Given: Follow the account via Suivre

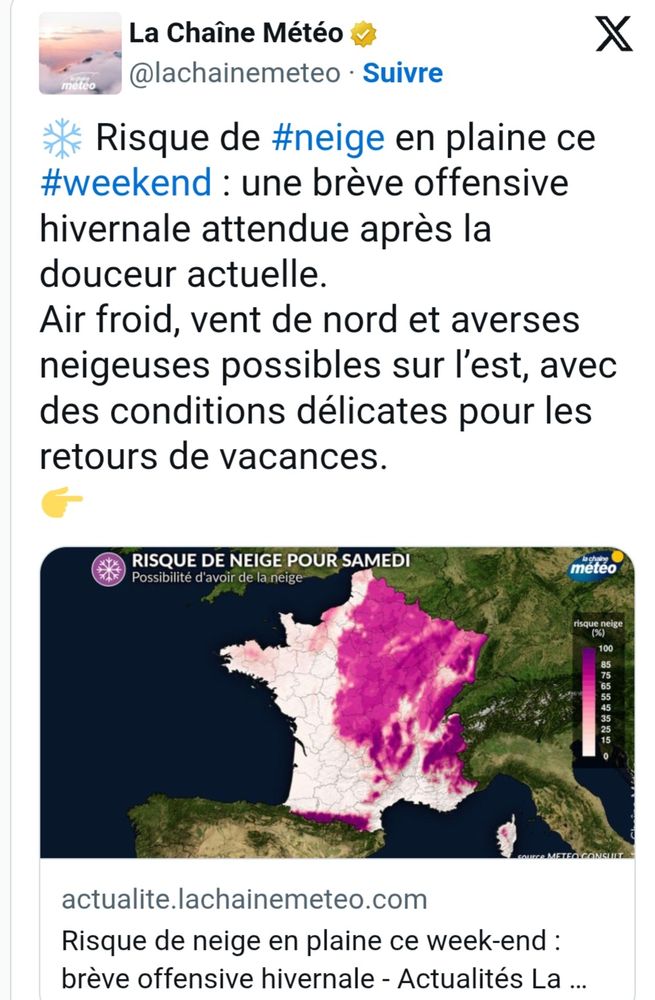Looking at the screenshot, I should [402, 73].
